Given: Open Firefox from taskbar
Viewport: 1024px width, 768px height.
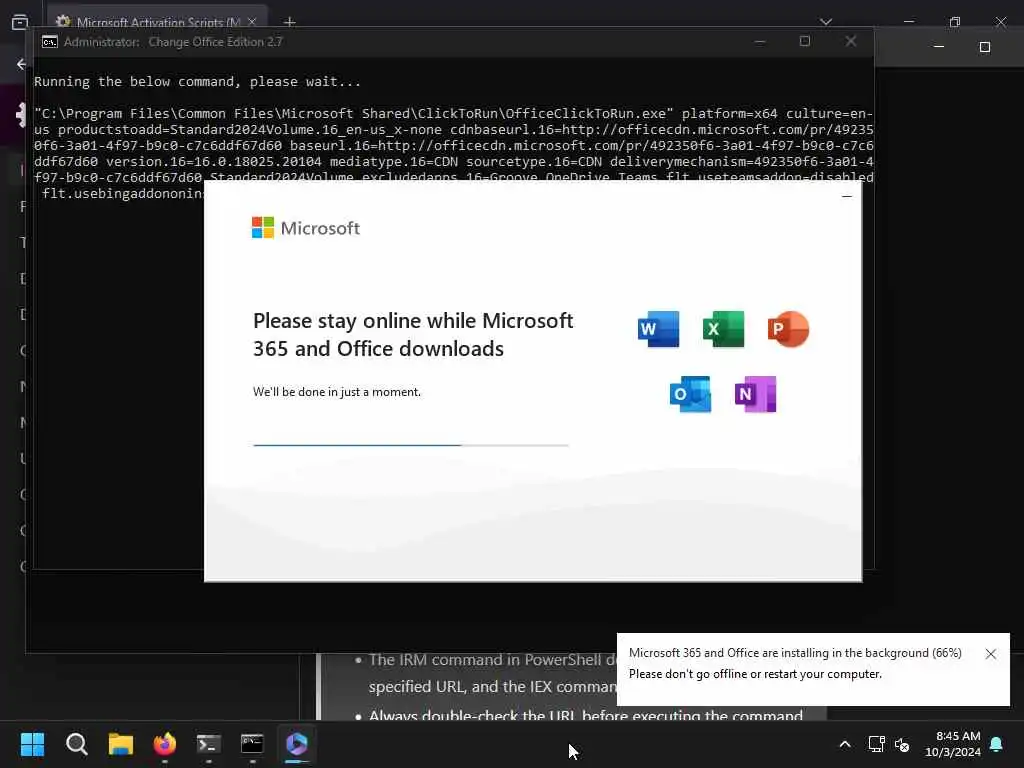Looking at the screenshot, I should 165,744.
